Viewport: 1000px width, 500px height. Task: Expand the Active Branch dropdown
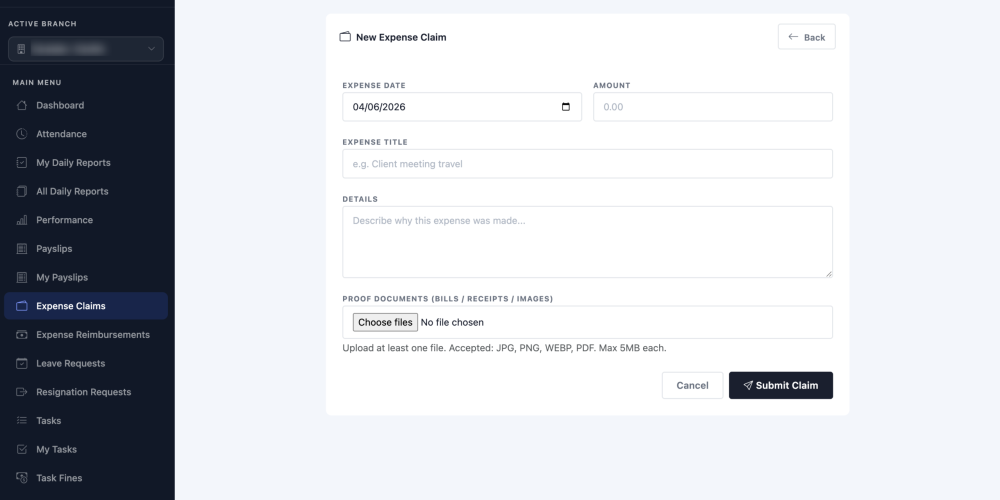tap(86, 49)
